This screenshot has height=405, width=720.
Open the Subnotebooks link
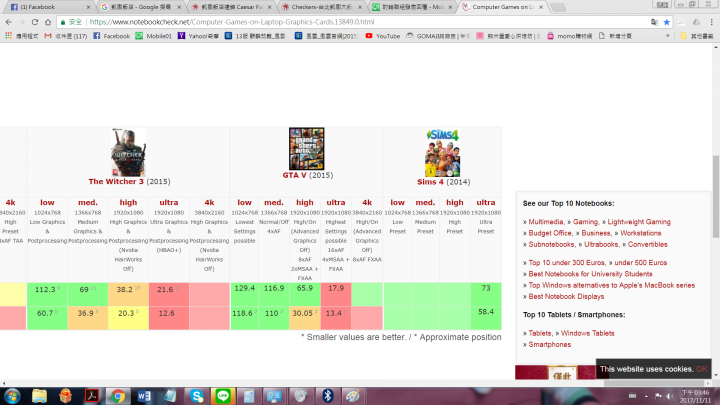(551, 244)
